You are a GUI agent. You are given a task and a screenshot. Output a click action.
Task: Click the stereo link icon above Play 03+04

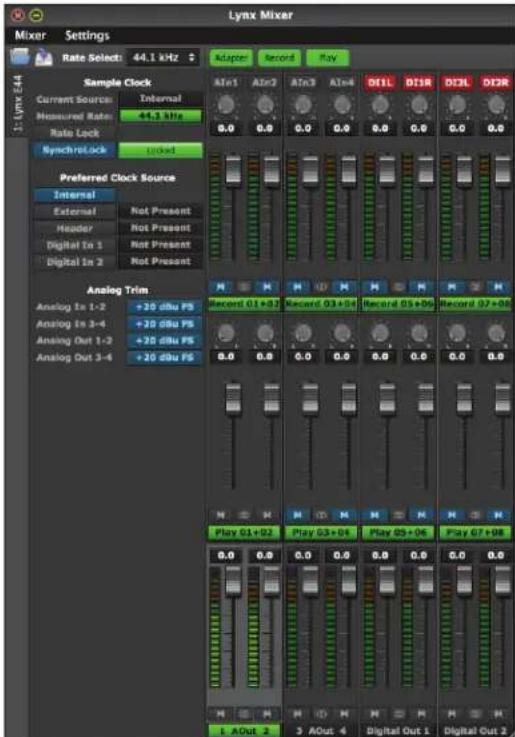[x=321, y=515]
